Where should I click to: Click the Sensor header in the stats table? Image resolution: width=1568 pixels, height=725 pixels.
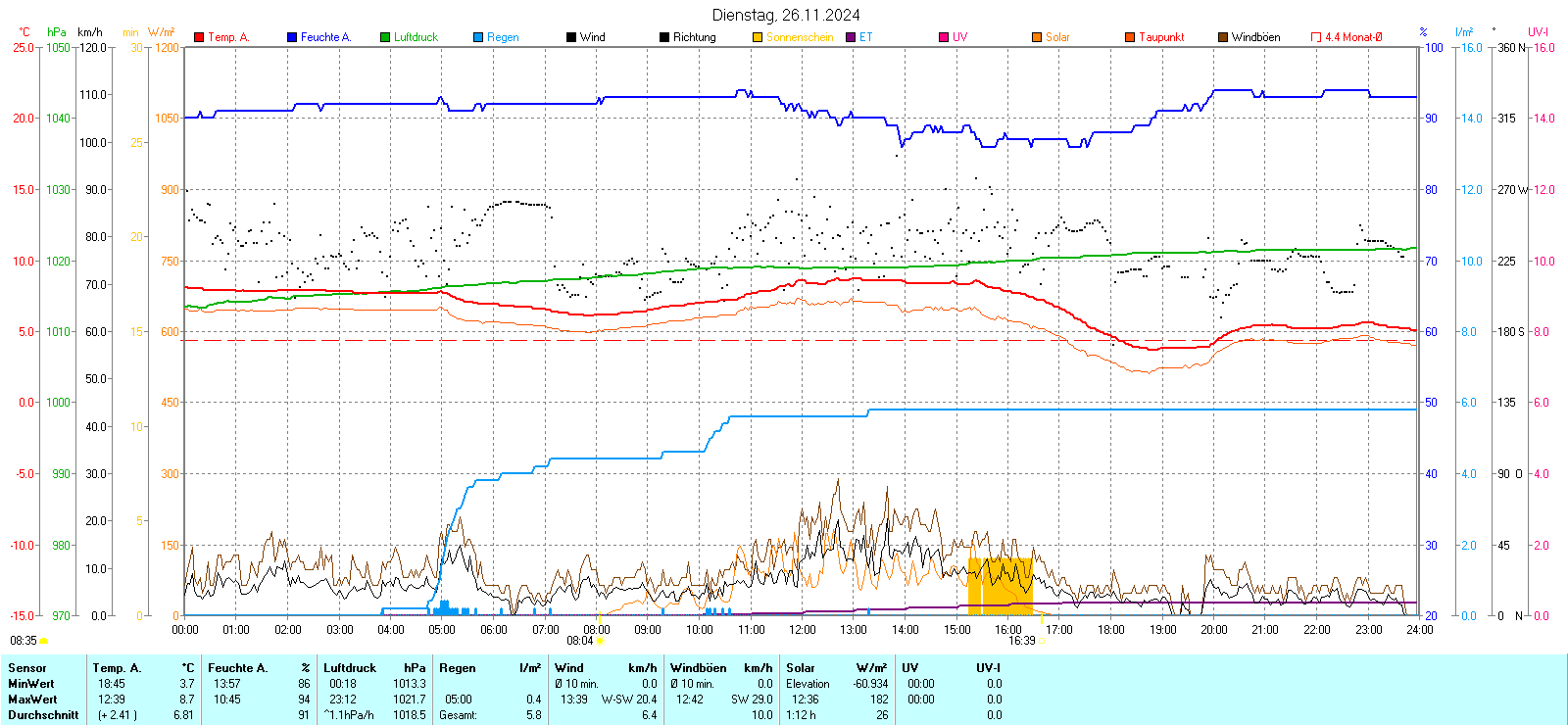[x=27, y=668]
